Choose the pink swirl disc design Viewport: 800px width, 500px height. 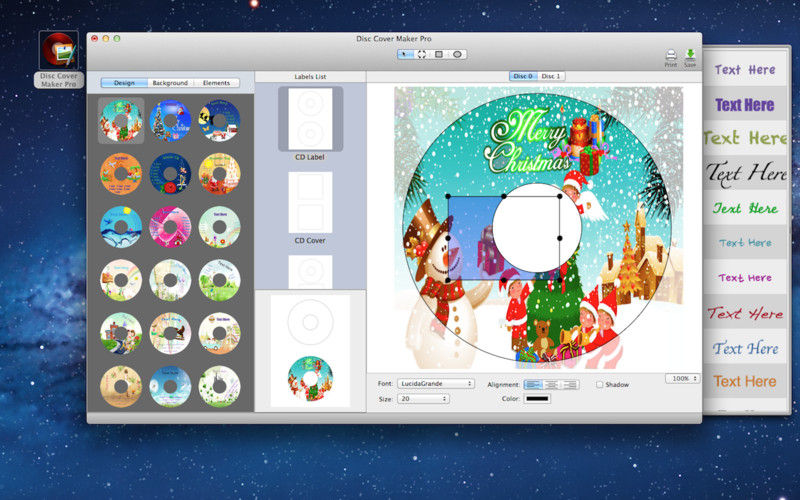coord(170,227)
